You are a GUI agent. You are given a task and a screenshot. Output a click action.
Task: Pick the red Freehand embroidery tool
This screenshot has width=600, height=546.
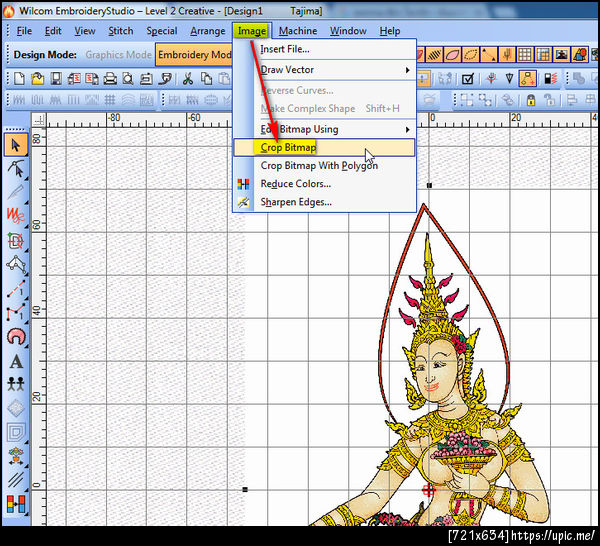click(16, 215)
